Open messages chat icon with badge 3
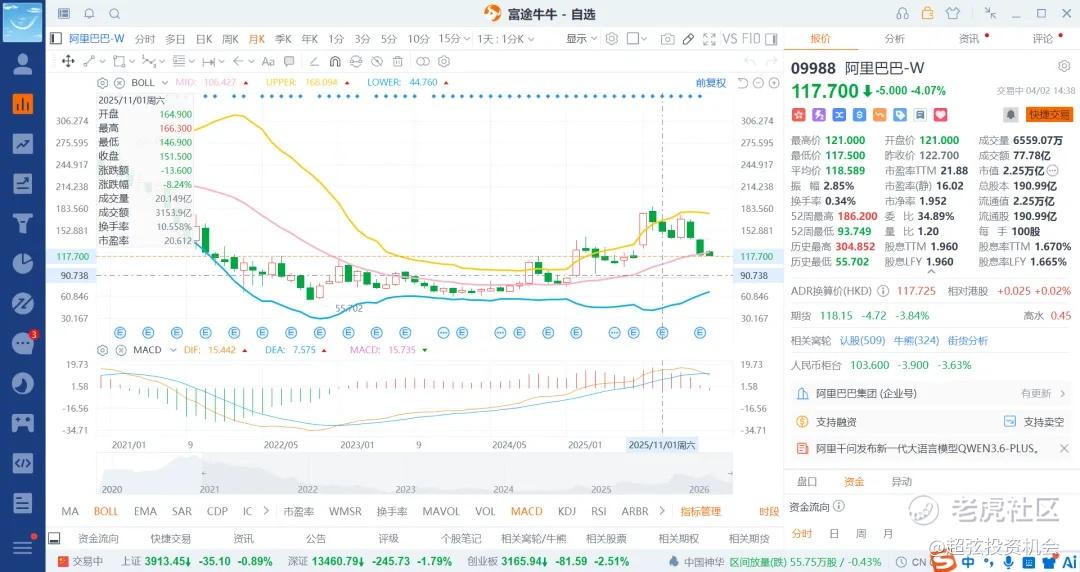 23,343
